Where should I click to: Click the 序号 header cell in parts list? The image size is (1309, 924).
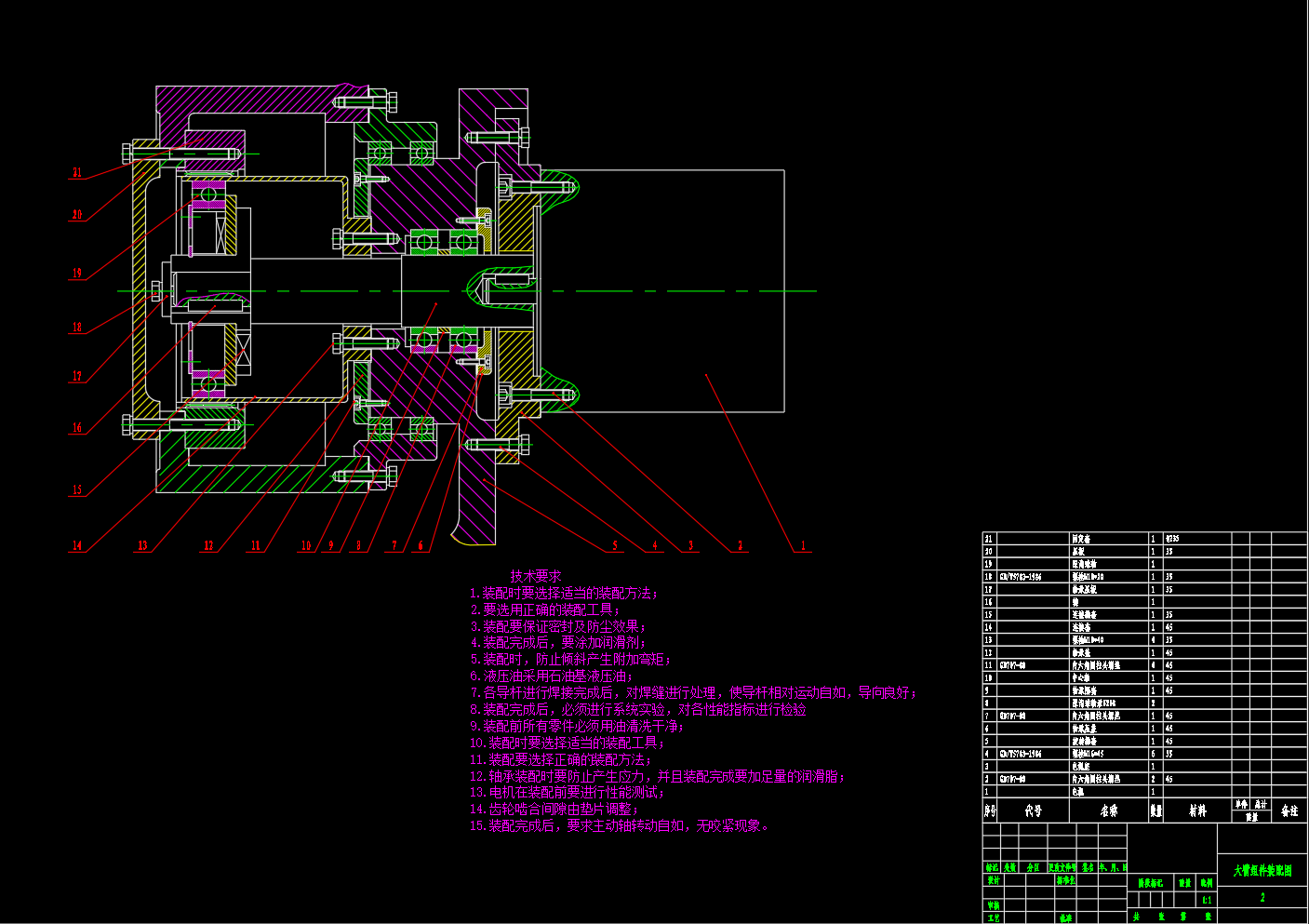pyautogui.click(x=990, y=811)
